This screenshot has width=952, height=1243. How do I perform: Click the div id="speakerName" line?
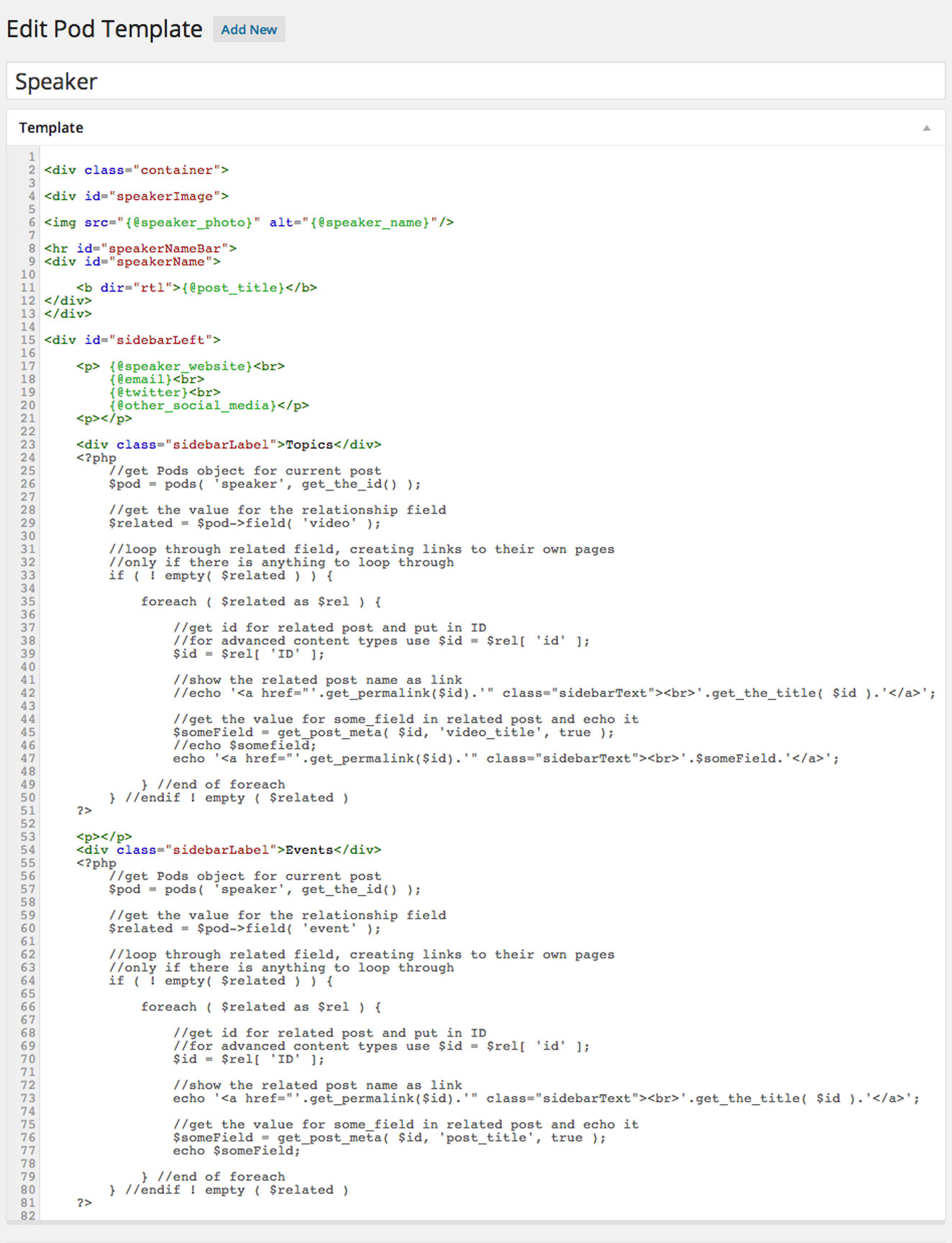point(132,262)
